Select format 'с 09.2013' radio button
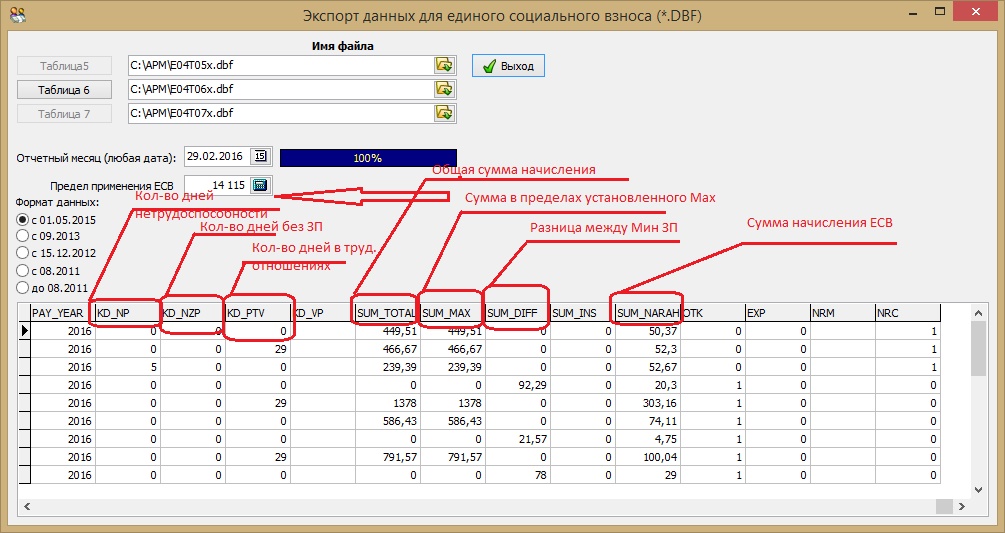 click(22, 236)
